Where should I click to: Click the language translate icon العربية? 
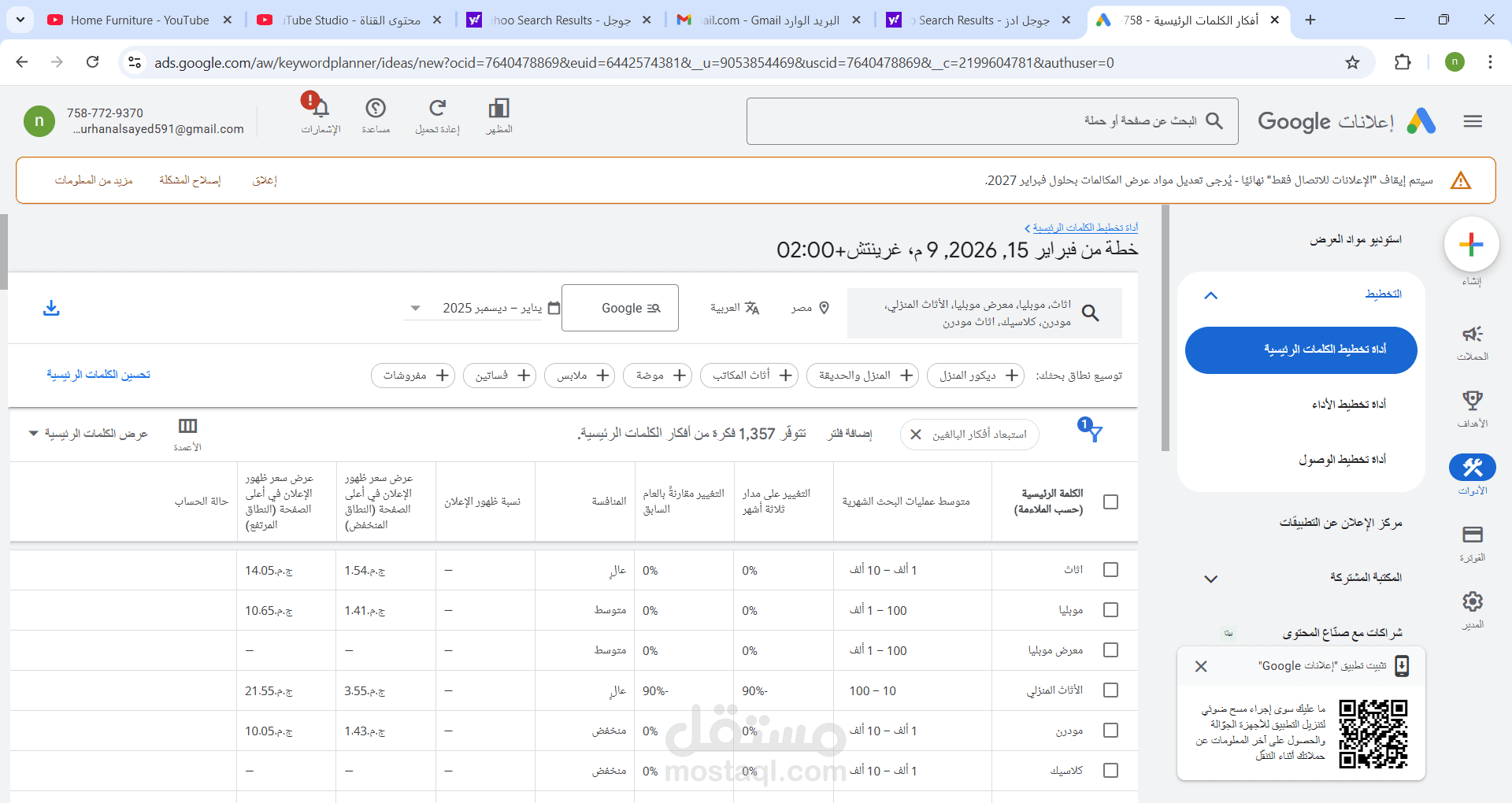click(x=752, y=308)
